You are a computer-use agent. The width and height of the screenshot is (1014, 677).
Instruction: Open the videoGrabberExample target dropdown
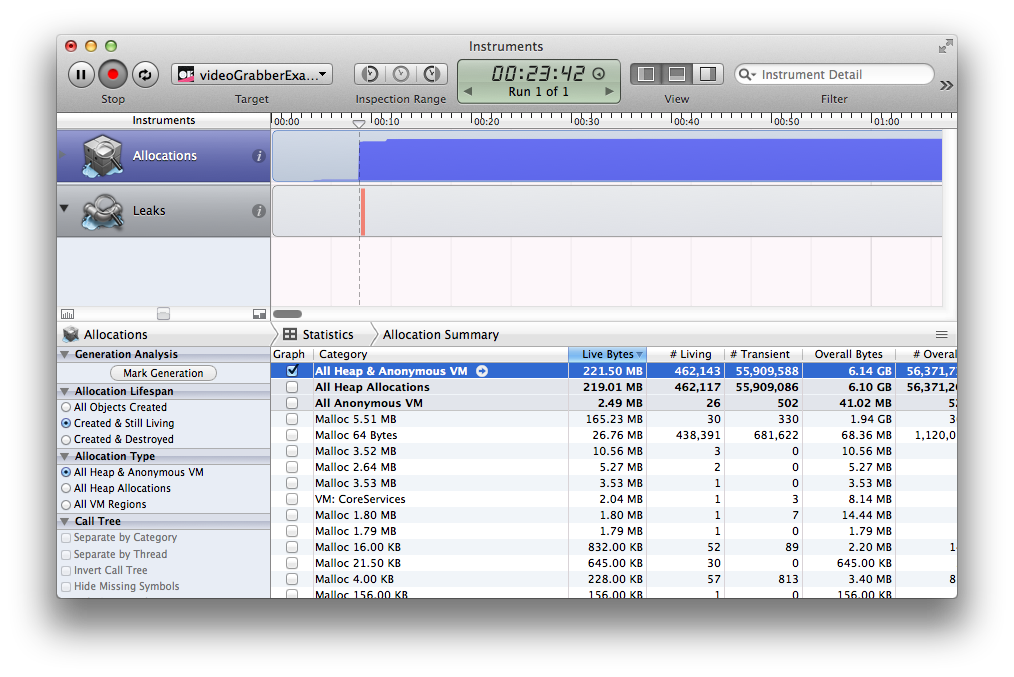(x=252, y=74)
